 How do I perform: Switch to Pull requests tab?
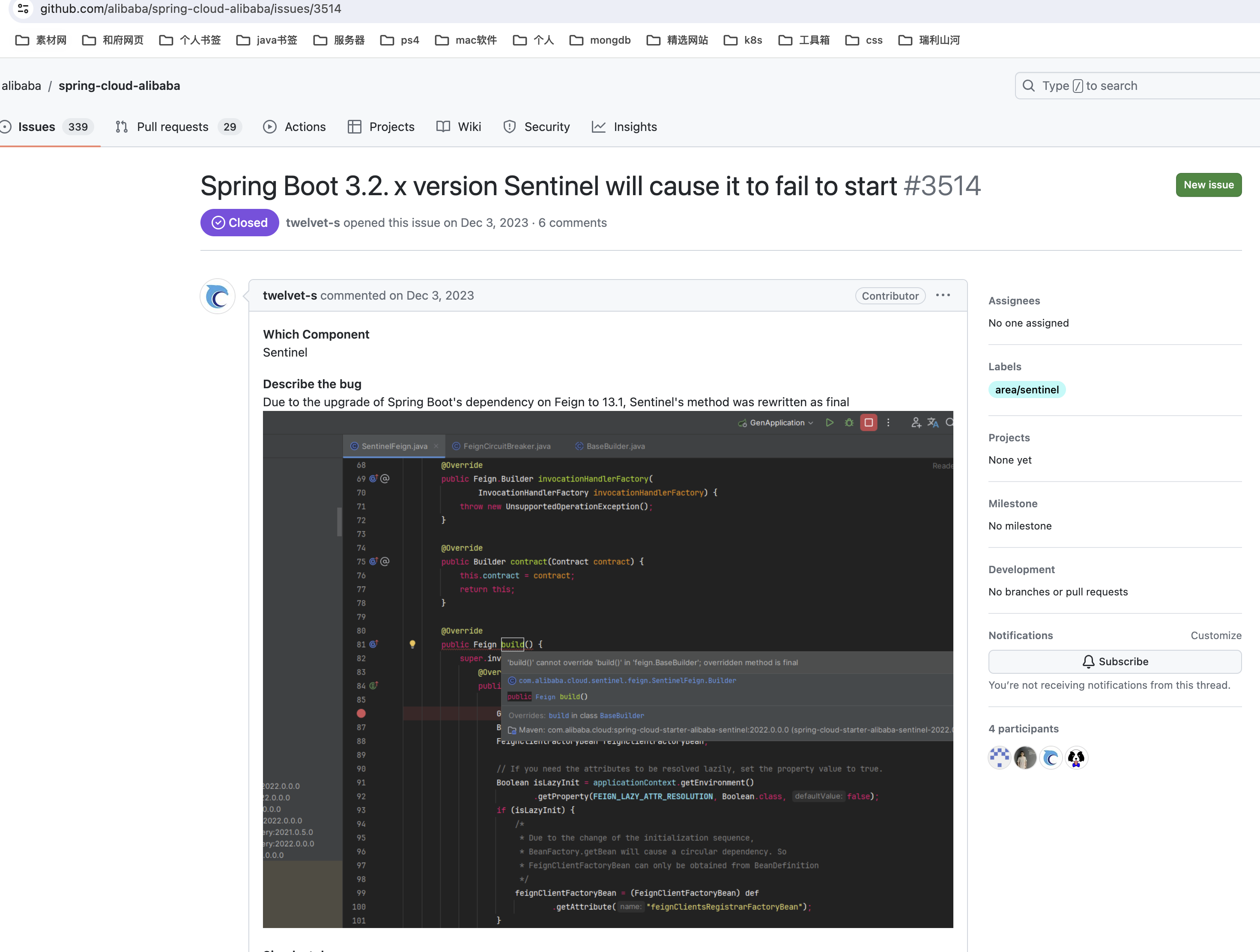click(x=178, y=126)
